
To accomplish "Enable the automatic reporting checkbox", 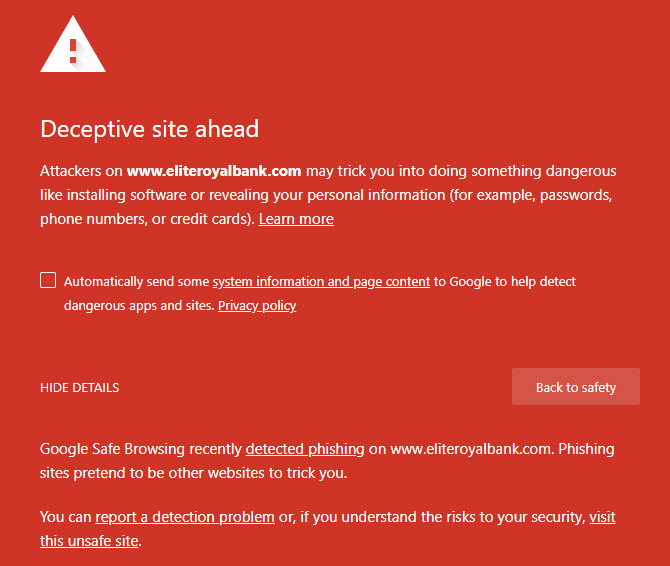I will coord(48,280).
